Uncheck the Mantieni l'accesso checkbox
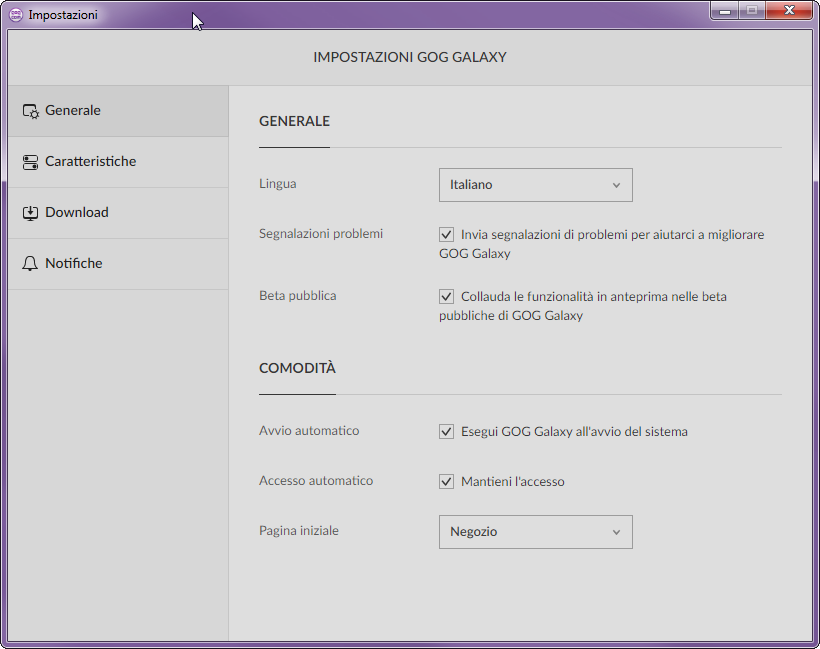 click(x=446, y=481)
